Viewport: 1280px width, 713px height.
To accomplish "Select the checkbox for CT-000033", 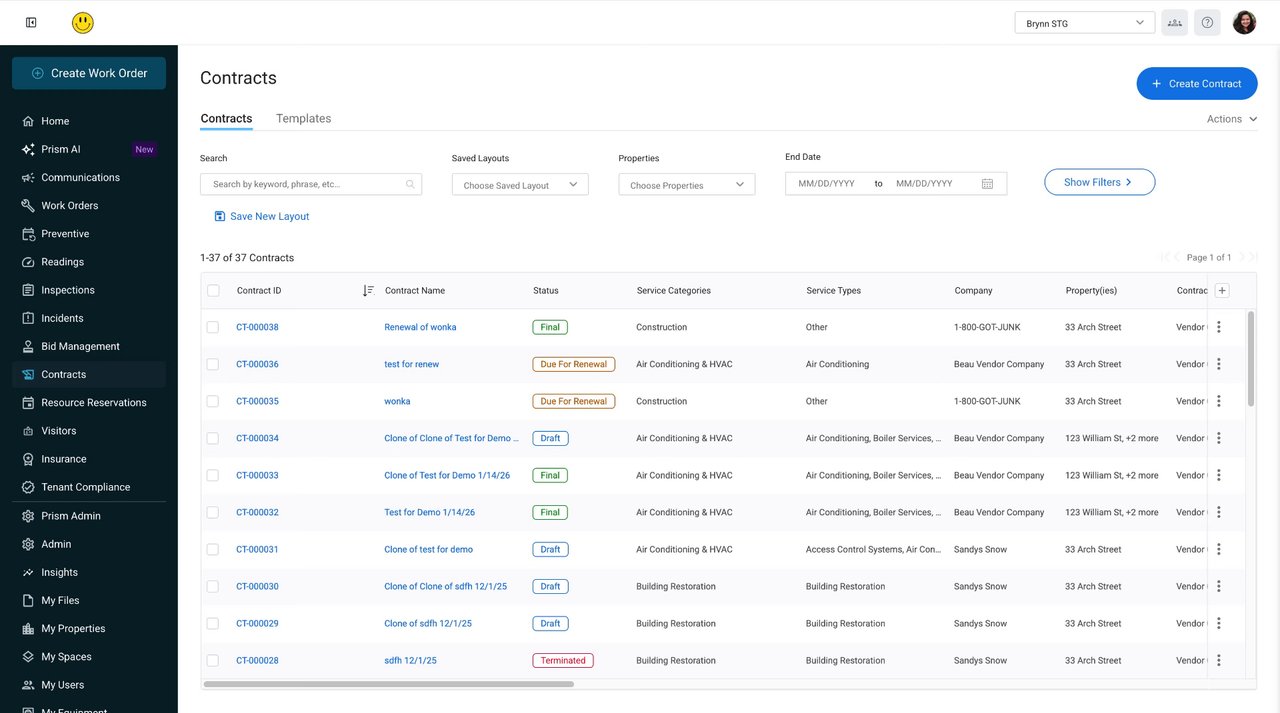I will click(x=213, y=475).
